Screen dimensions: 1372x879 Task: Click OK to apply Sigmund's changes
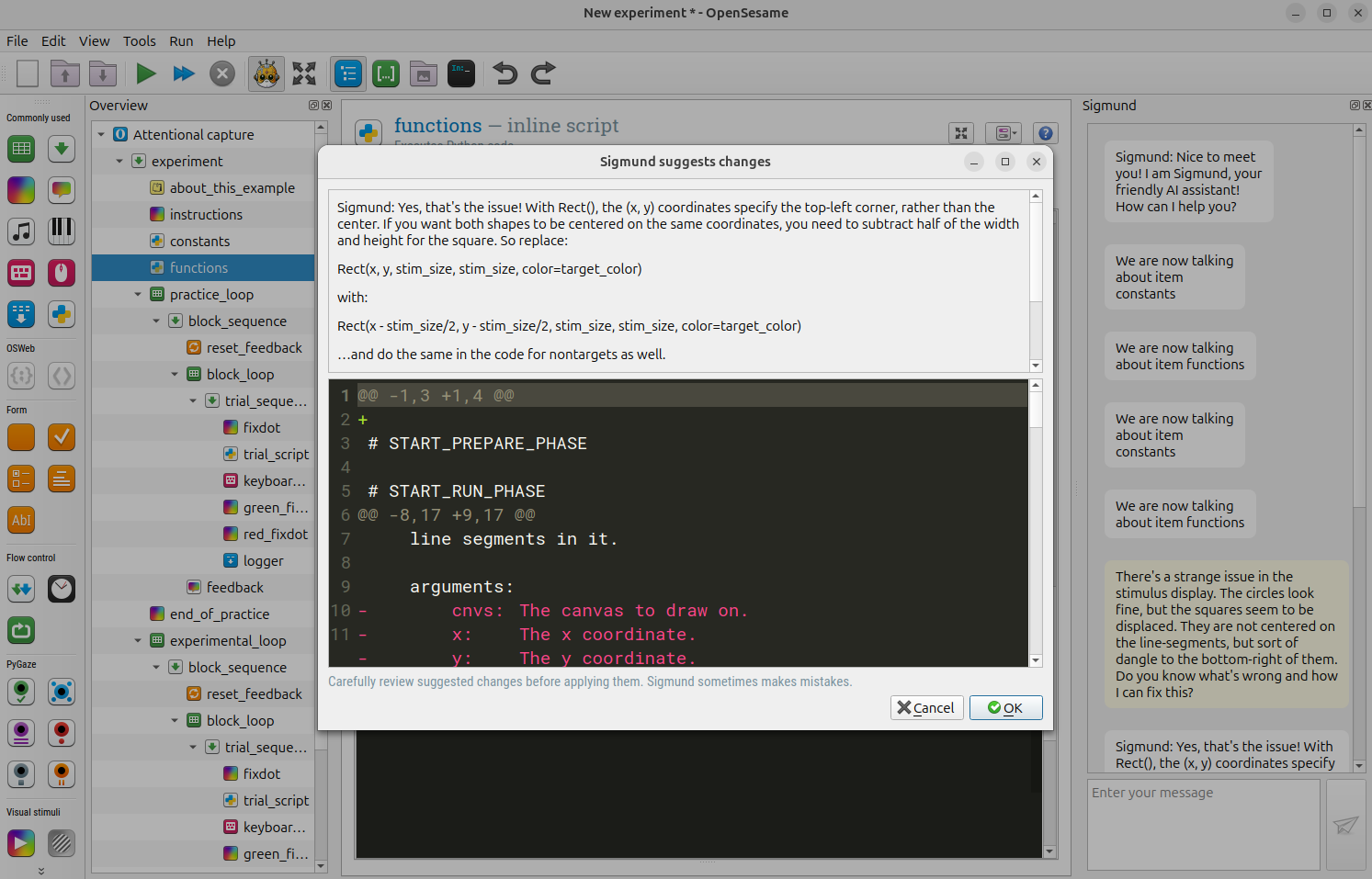pos(1005,707)
